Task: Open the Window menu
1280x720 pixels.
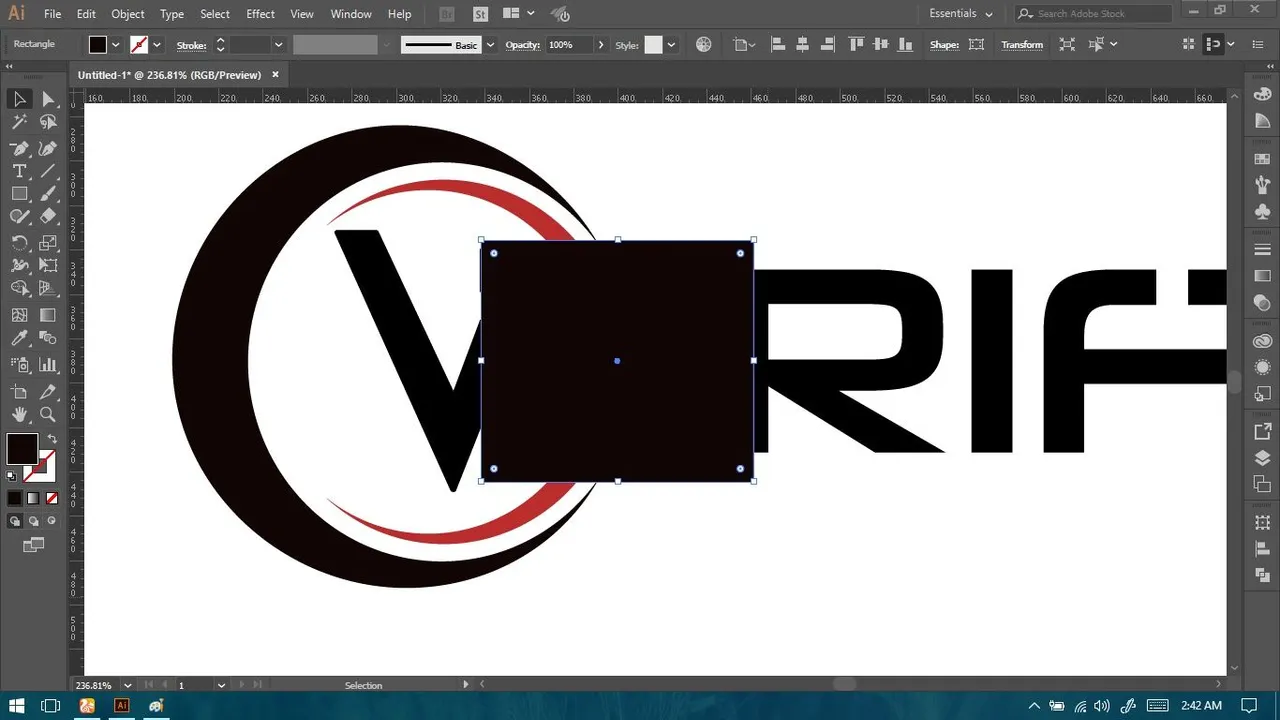Action: click(x=351, y=14)
